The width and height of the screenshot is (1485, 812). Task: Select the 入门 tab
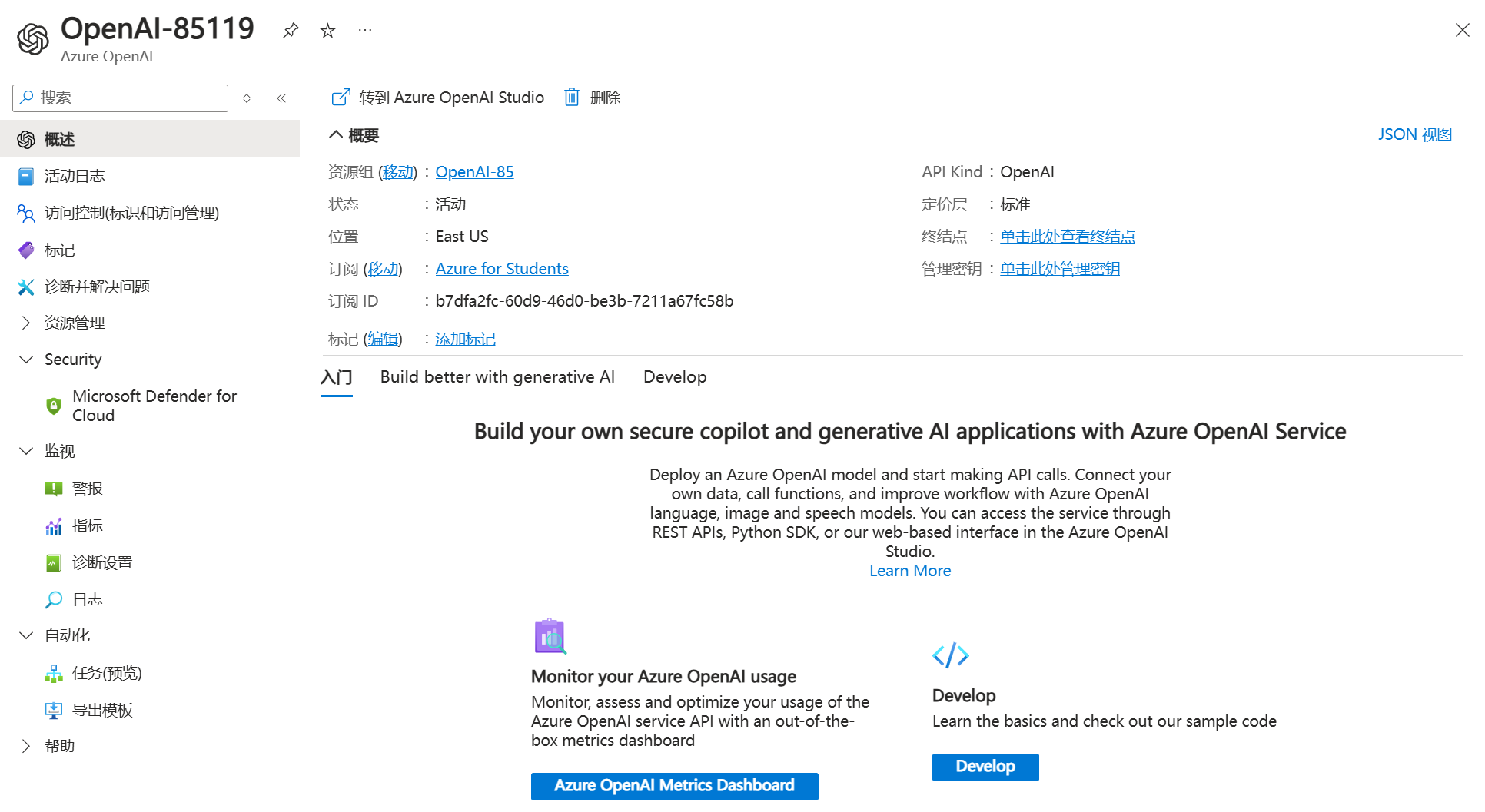[x=336, y=377]
